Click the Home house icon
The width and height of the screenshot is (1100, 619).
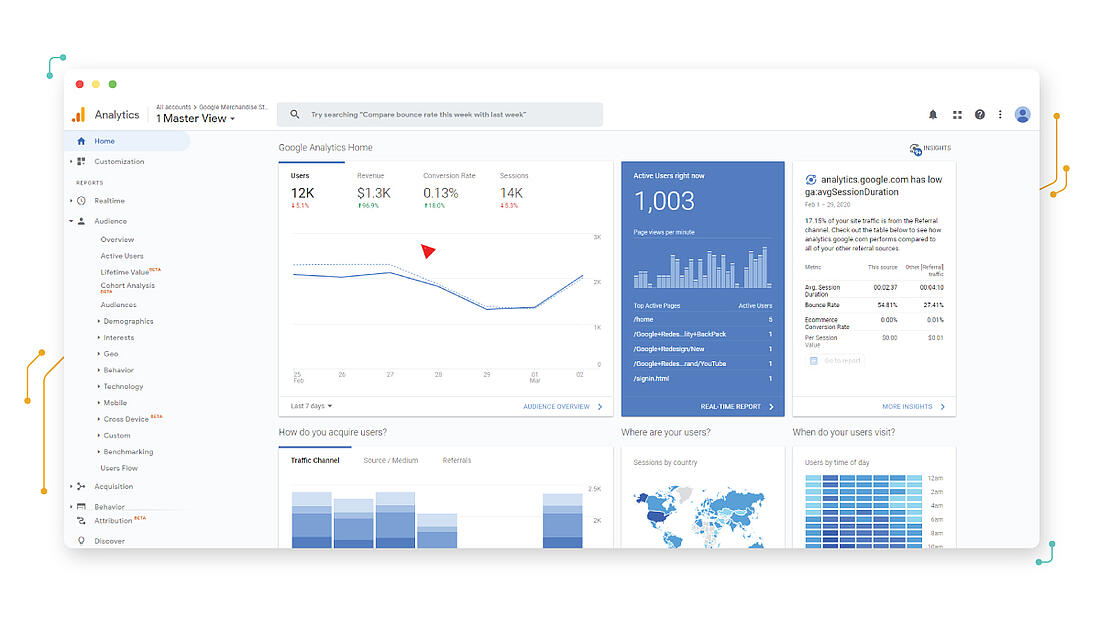pyautogui.click(x=81, y=141)
